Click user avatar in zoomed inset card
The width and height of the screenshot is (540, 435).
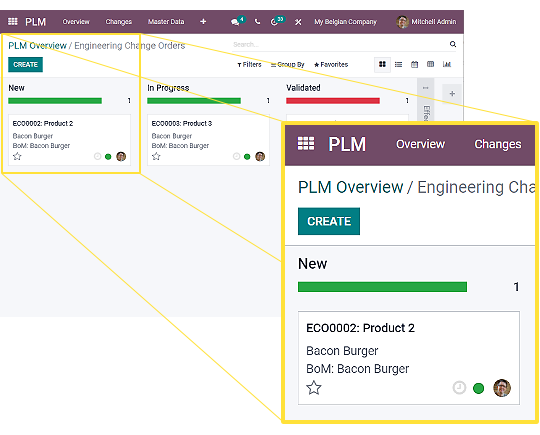502,388
